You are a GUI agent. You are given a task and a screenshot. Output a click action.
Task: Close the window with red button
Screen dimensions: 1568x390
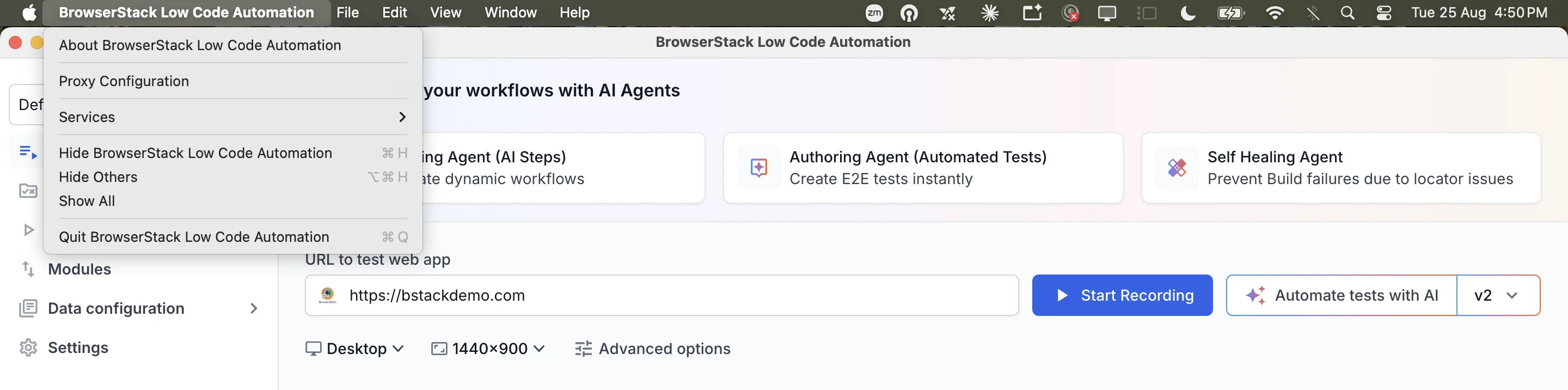click(15, 42)
